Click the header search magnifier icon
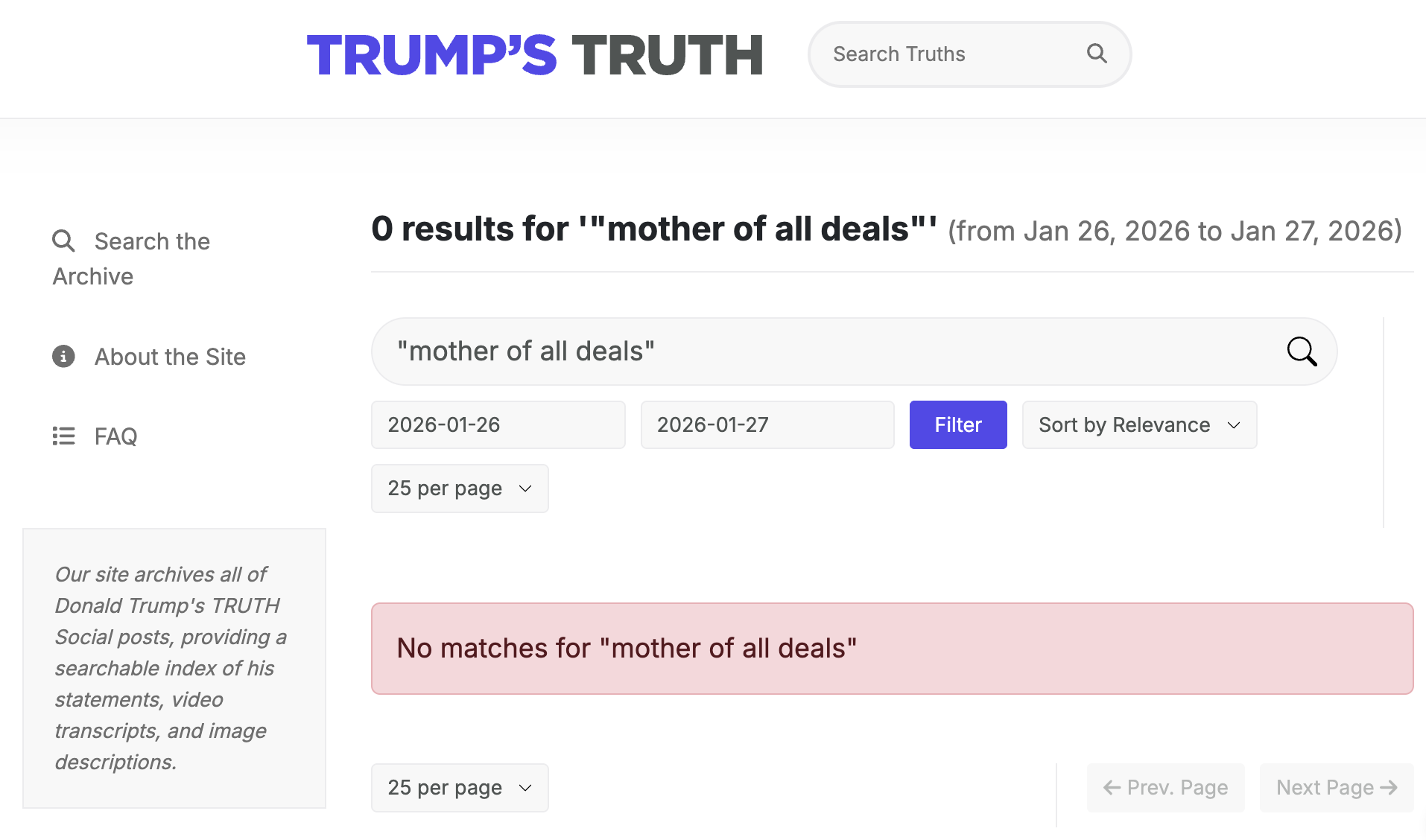Image resolution: width=1426 pixels, height=840 pixels. pyautogui.click(x=1096, y=54)
